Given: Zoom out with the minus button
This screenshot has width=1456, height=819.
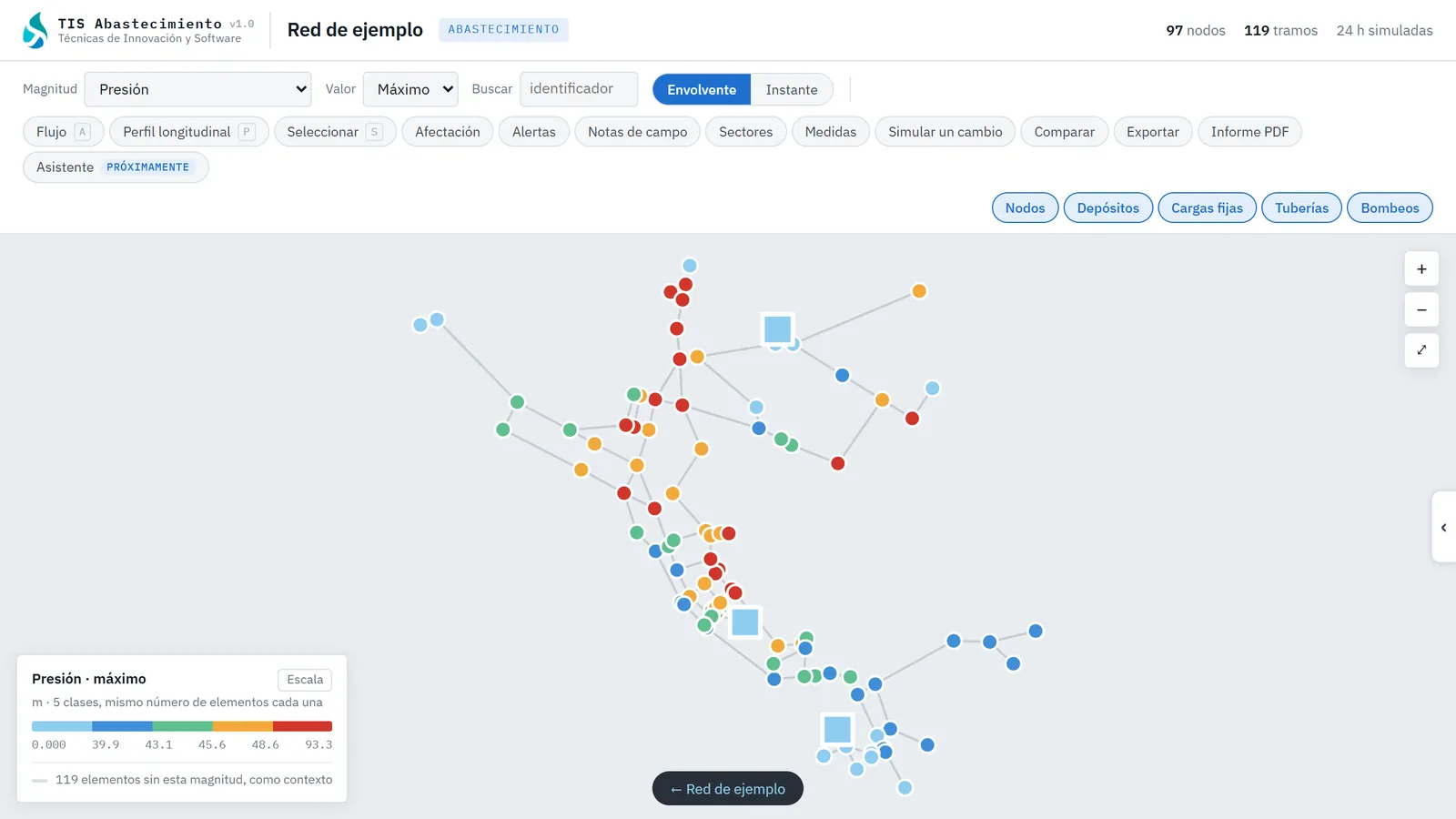Looking at the screenshot, I should [x=1421, y=309].
